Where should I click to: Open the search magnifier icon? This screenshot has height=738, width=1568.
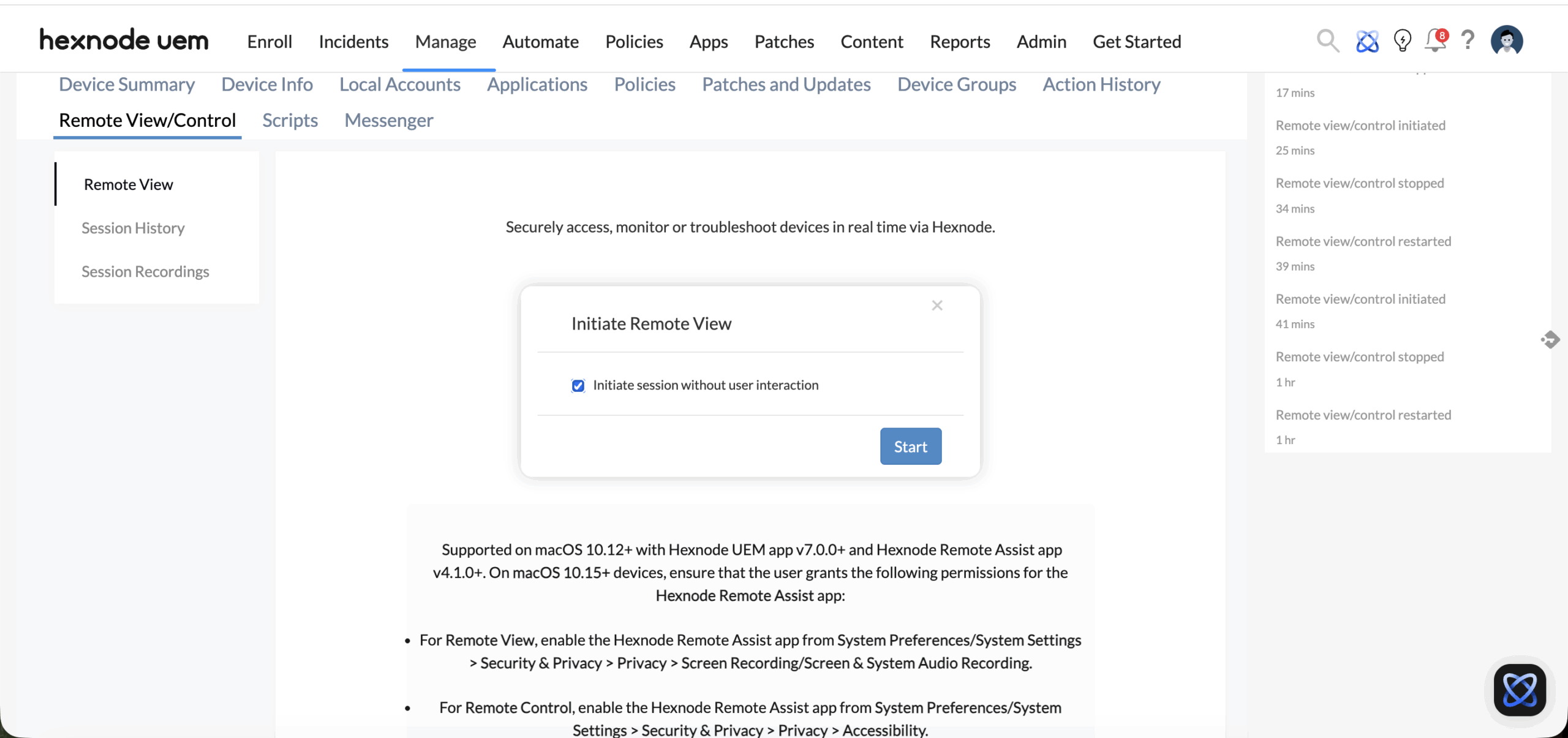(1327, 41)
